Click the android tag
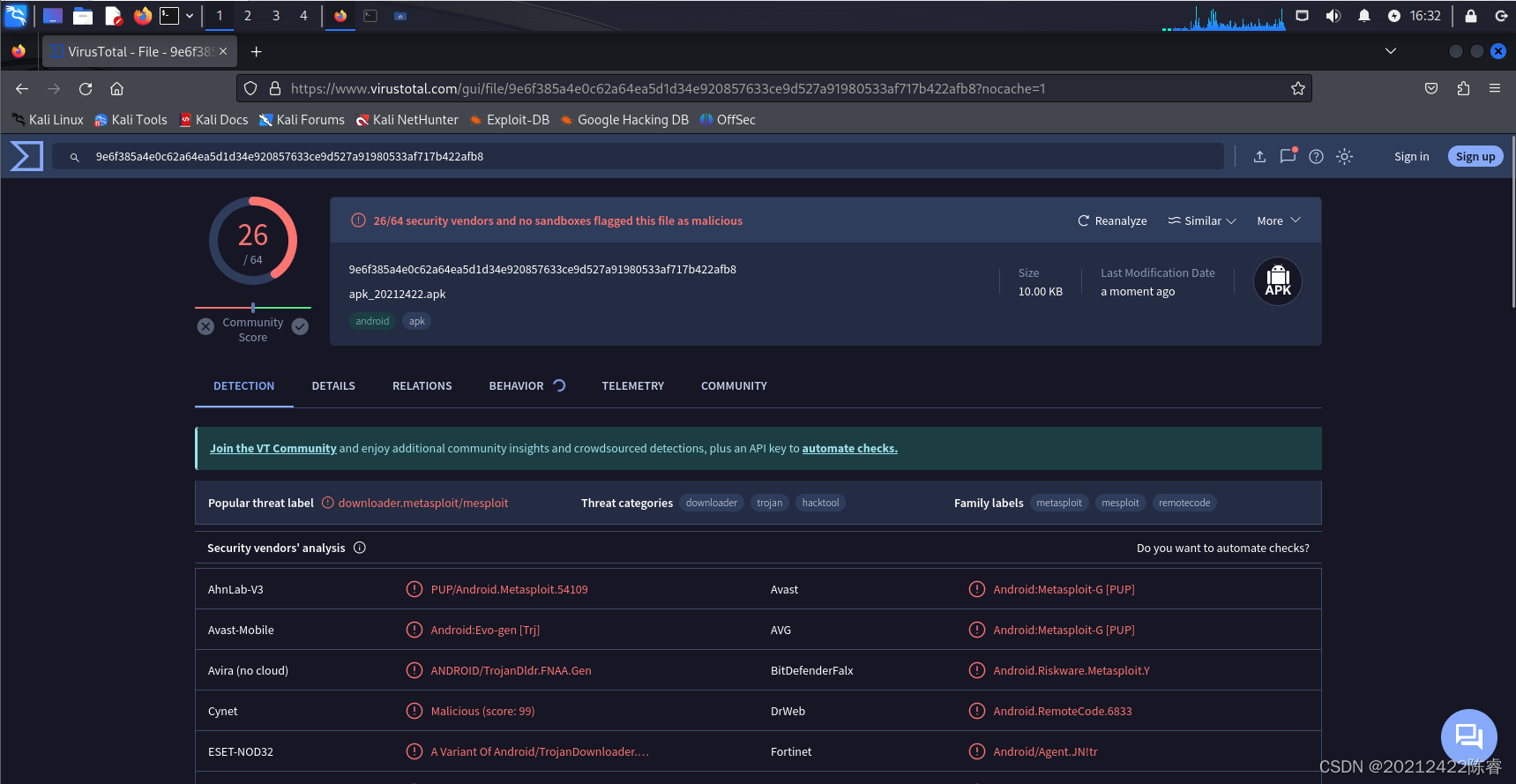 click(x=372, y=321)
